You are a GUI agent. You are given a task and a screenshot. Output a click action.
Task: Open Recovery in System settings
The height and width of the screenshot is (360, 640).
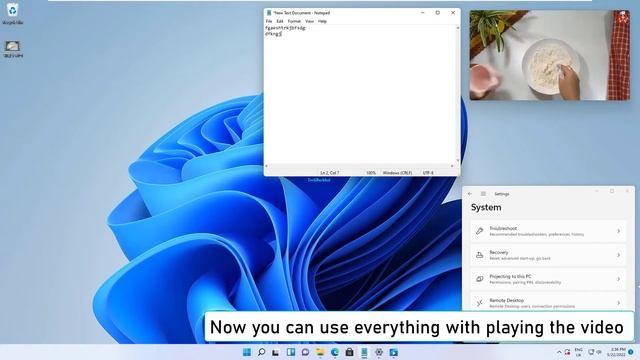point(548,255)
